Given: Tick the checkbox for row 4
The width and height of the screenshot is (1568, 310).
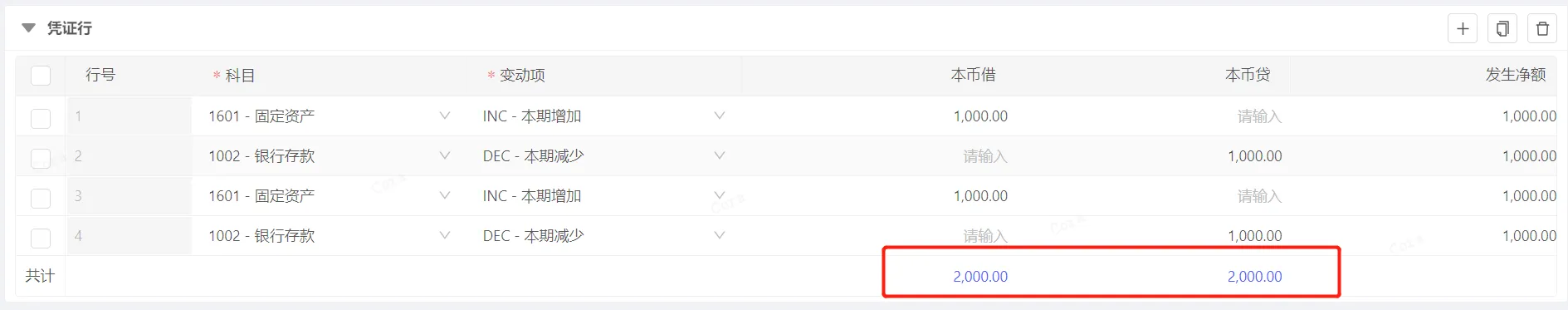Looking at the screenshot, I should (41, 238).
